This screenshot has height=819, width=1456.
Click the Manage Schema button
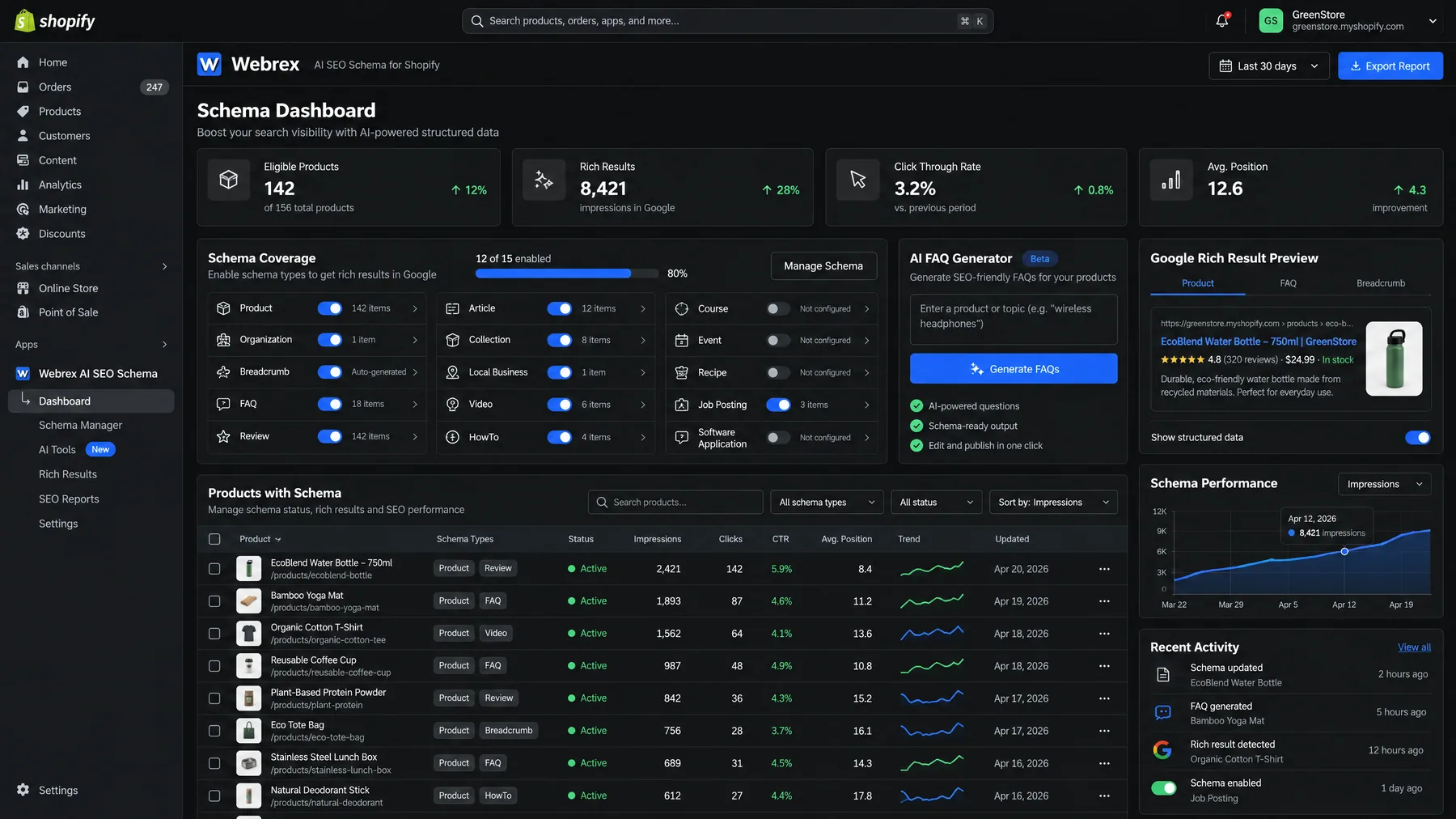tap(823, 266)
